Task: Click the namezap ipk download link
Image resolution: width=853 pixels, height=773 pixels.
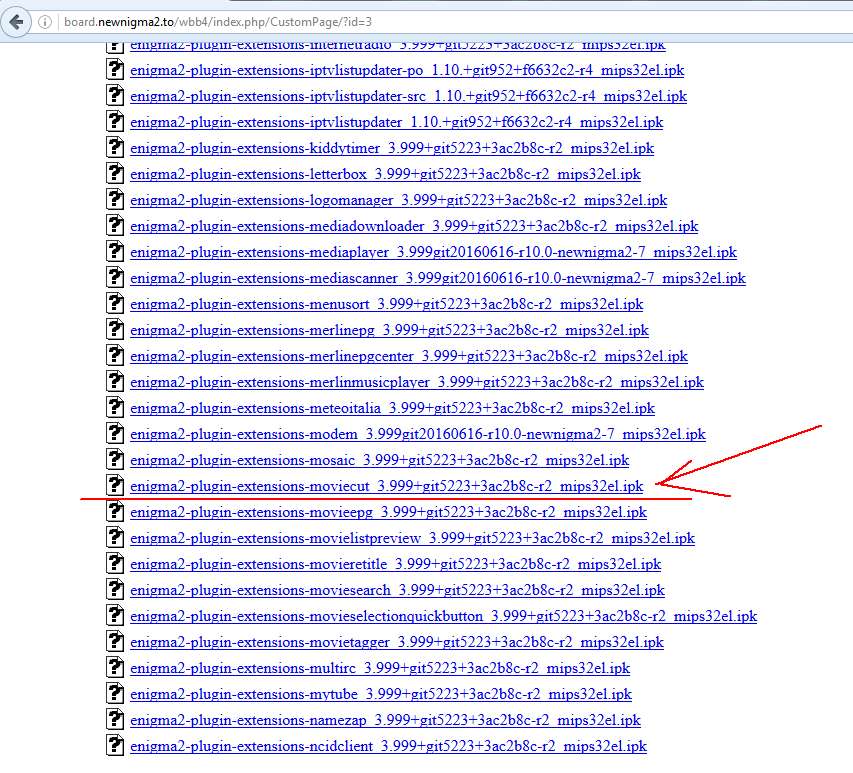Action: coord(385,720)
